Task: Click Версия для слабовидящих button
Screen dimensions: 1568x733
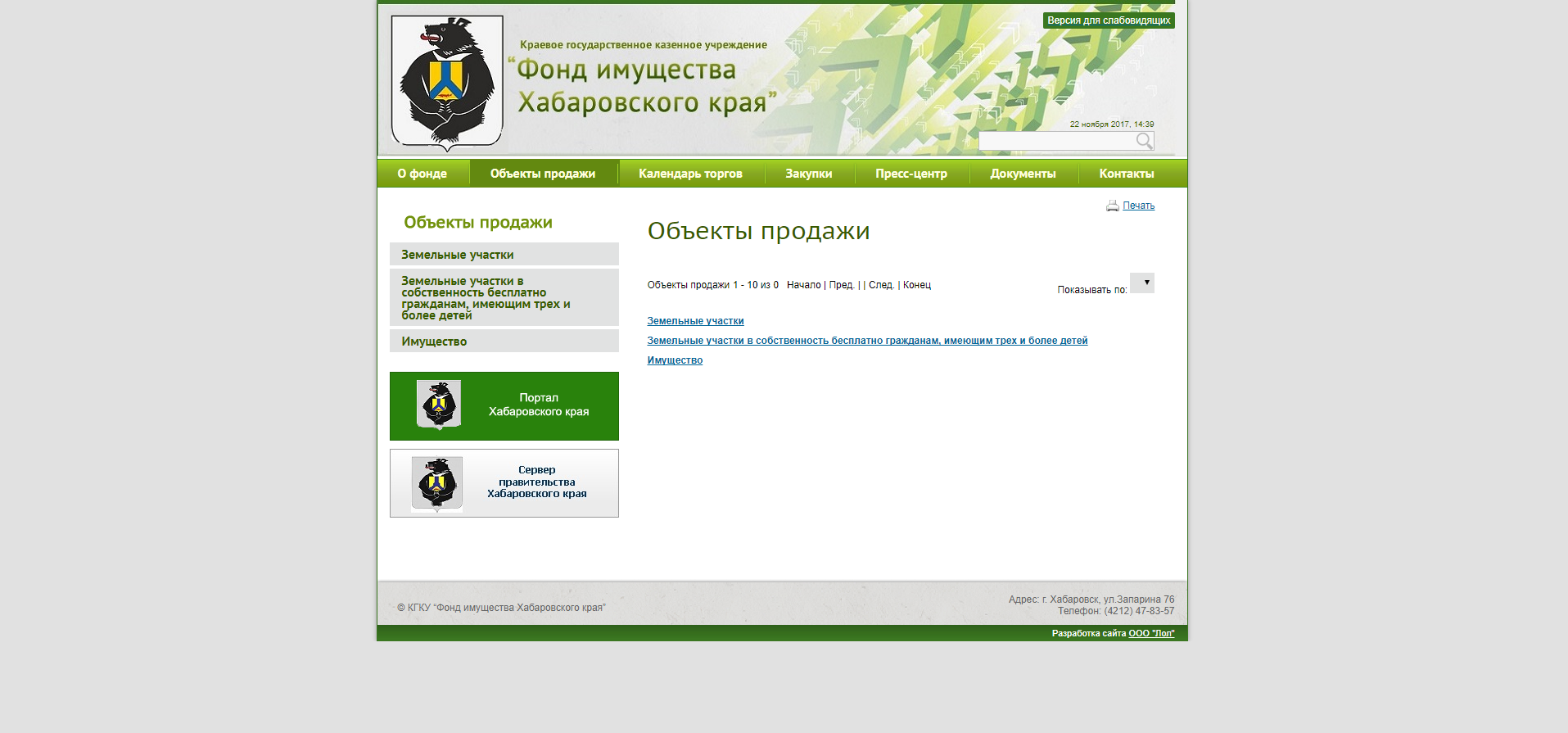Action: point(1108,20)
